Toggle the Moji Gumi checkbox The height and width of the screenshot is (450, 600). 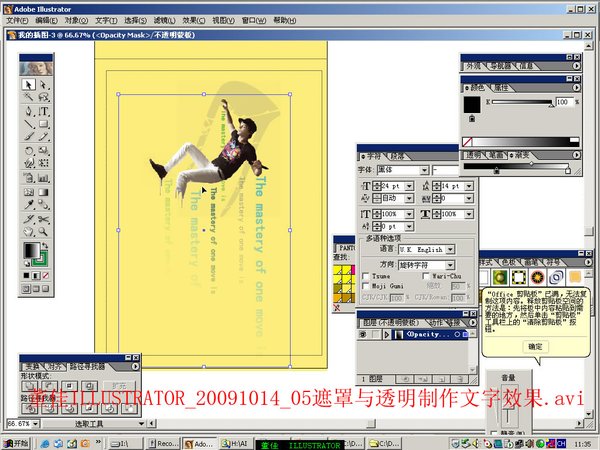(367, 285)
